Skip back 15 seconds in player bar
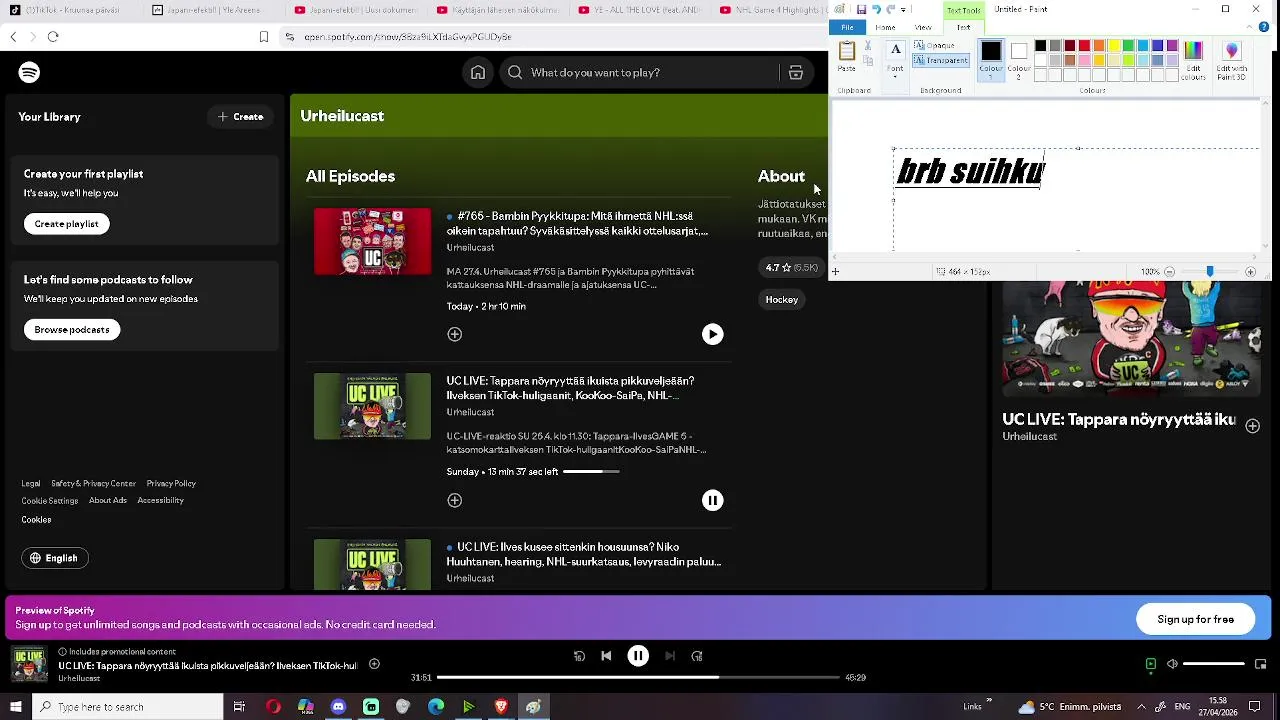1280x720 pixels. coord(579,656)
